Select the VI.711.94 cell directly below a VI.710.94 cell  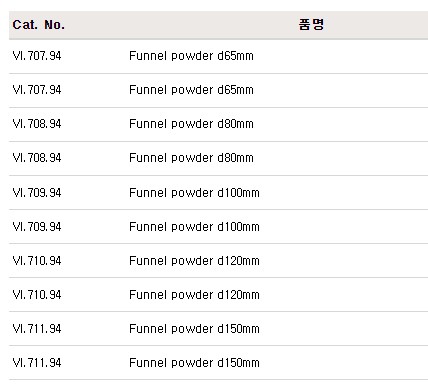pyautogui.click(x=37, y=329)
